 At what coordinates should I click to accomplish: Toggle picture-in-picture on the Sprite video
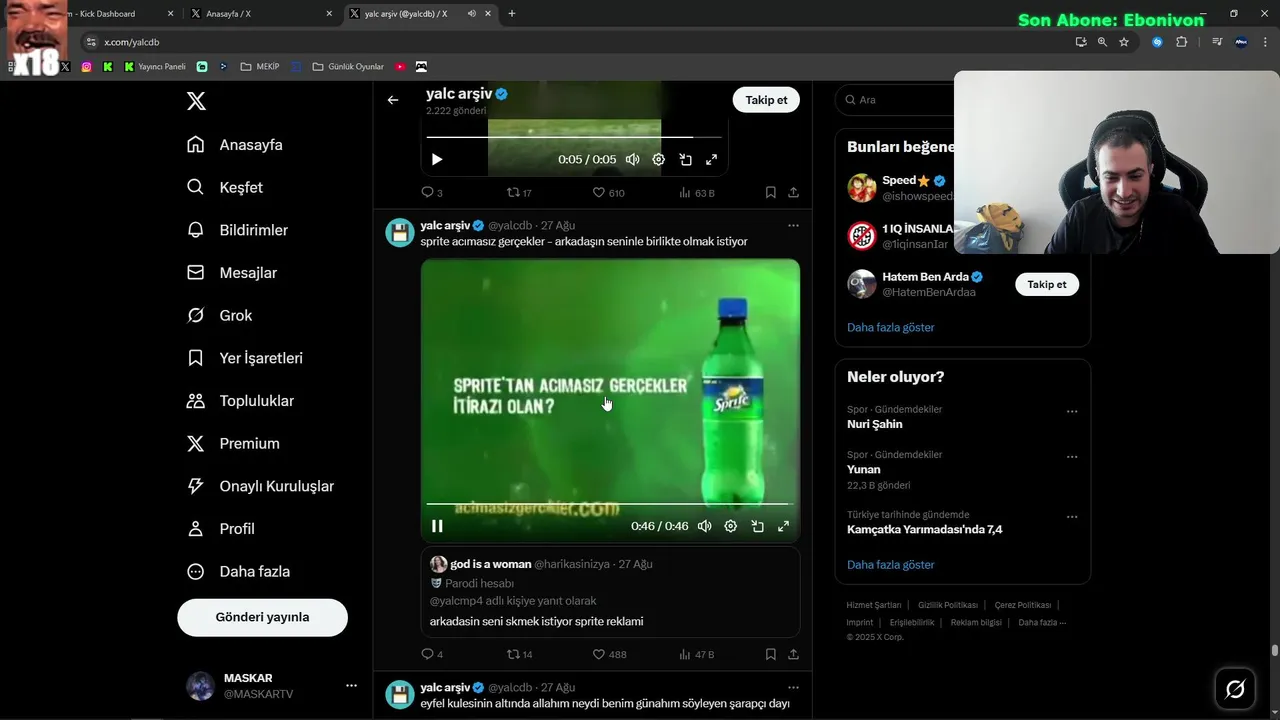(x=757, y=526)
